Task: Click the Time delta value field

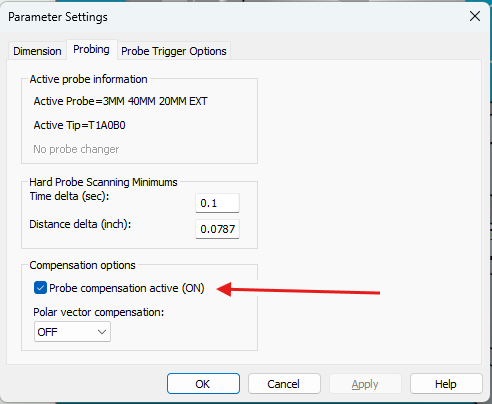Action: pos(217,203)
